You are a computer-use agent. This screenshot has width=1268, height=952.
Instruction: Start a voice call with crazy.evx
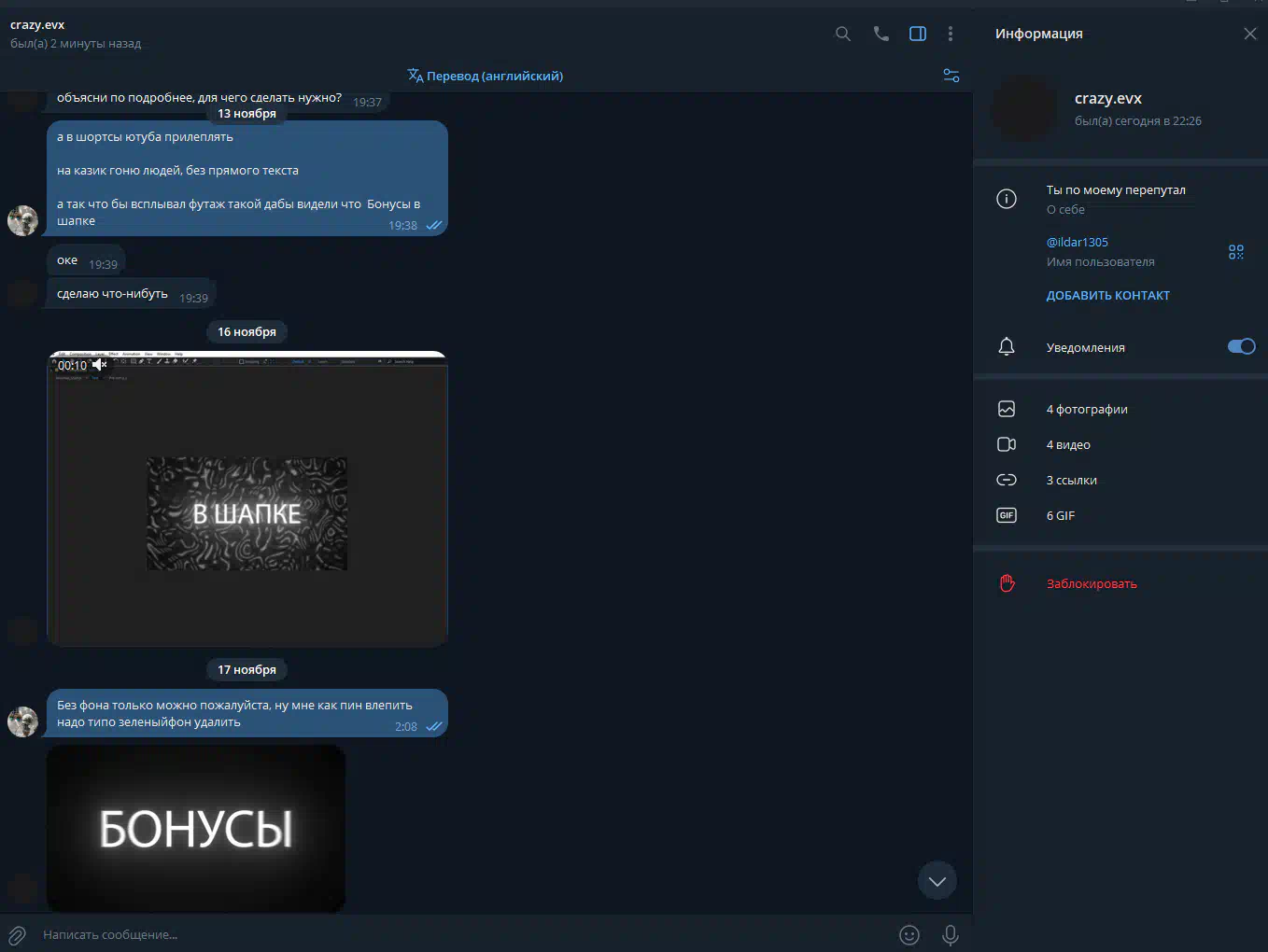pos(881,34)
